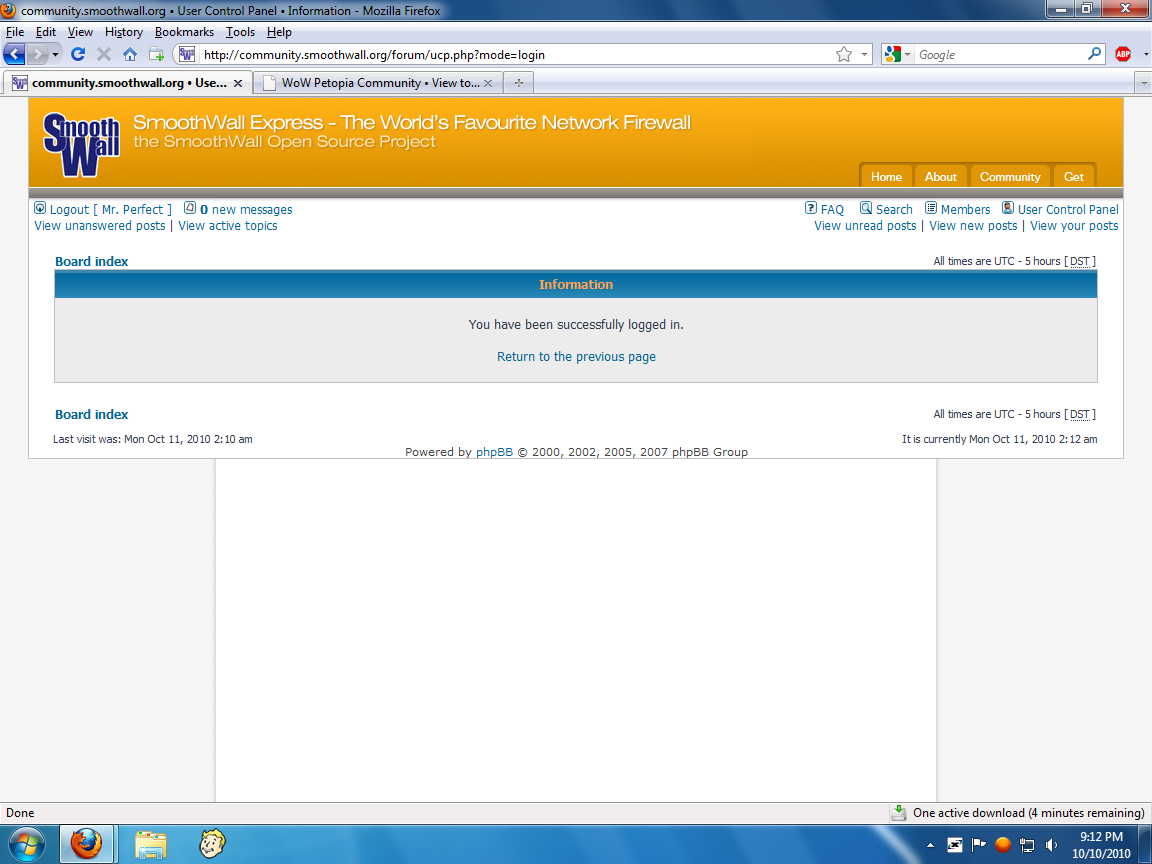Click the Vault Boy taskbar icon
This screenshot has width=1152, height=864.
(x=212, y=843)
